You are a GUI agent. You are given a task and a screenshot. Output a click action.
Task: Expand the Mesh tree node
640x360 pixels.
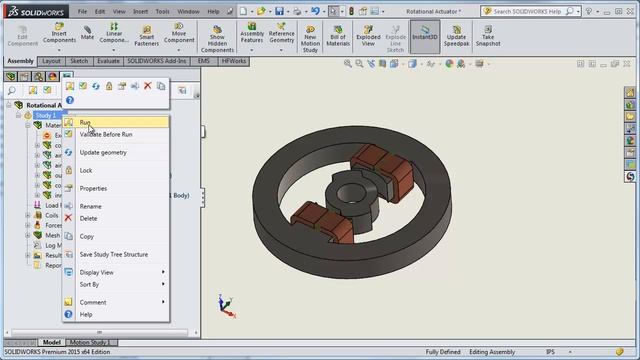[x=28, y=236]
